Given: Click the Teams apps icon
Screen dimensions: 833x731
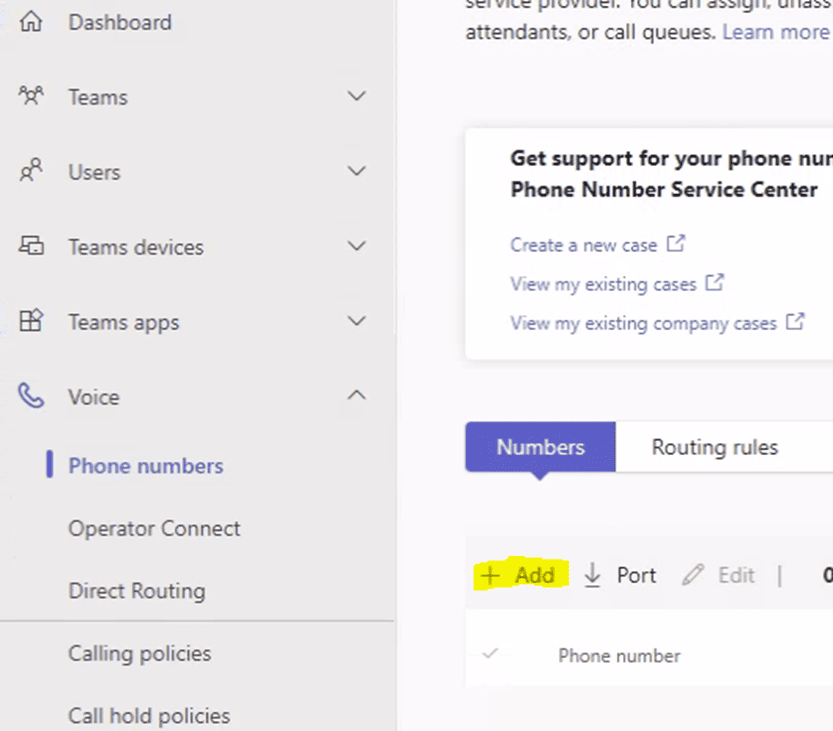Looking at the screenshot, I should [x=32, y=322].
